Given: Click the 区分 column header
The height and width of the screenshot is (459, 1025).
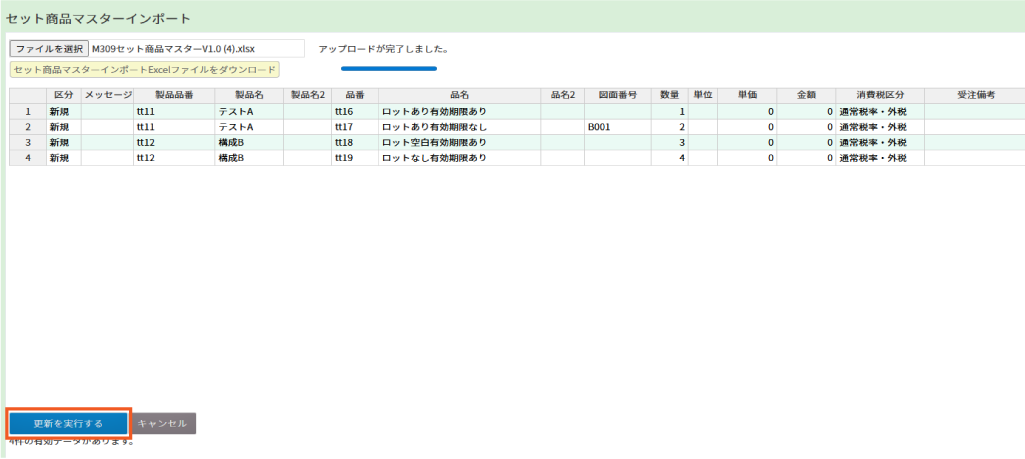Looking at the screenshot, I should pos(63,95).
